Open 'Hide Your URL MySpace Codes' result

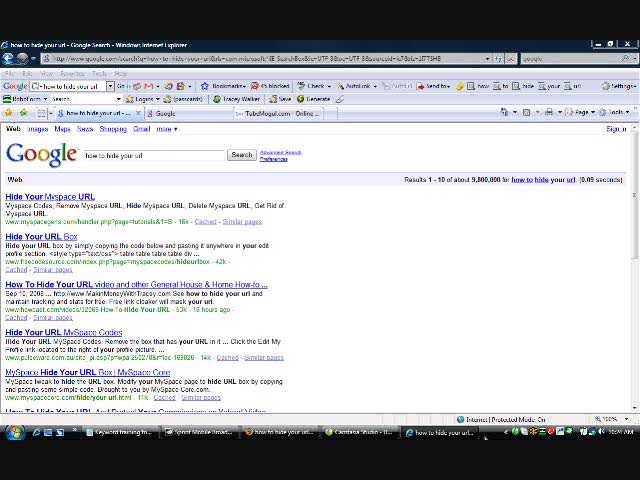64,333
